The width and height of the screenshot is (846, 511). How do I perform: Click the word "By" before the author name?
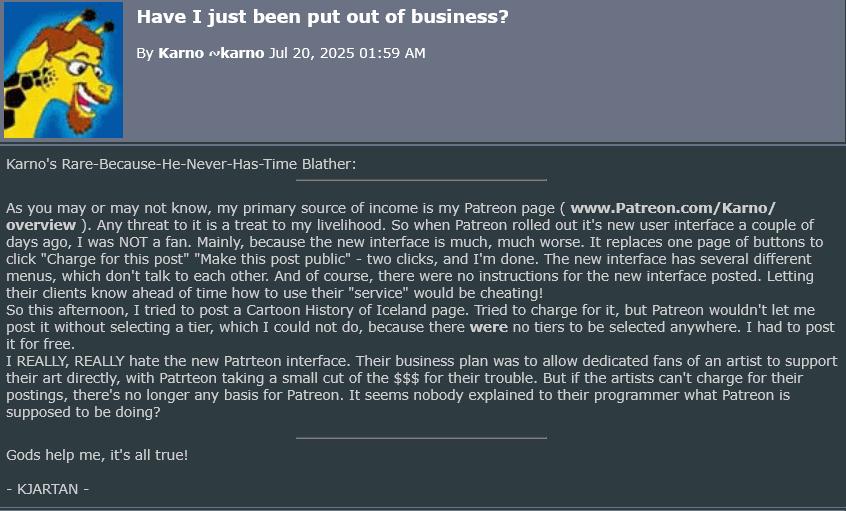[145, 53]
